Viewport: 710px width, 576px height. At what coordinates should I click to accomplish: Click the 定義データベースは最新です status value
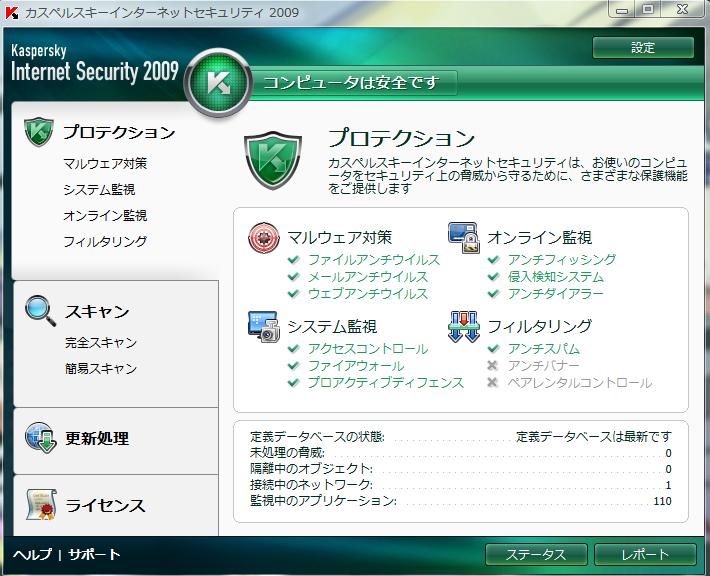click(594, 437)
